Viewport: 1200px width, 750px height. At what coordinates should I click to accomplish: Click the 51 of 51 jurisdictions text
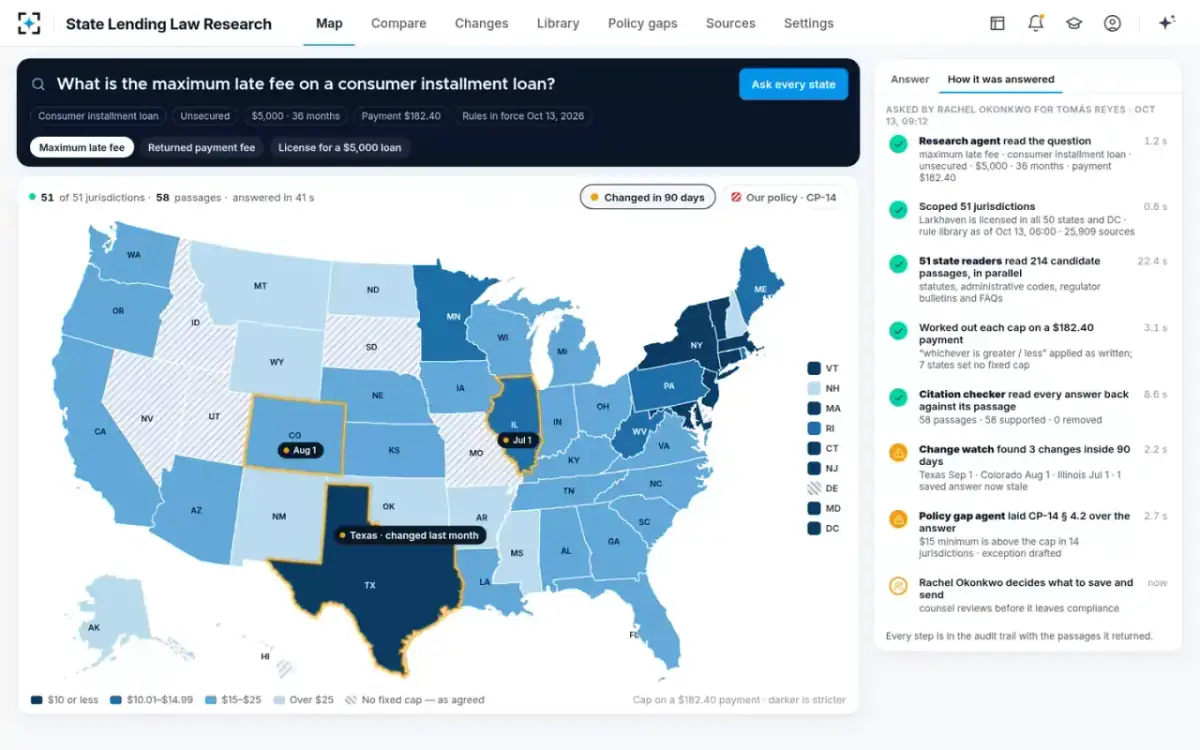point(93,197)
